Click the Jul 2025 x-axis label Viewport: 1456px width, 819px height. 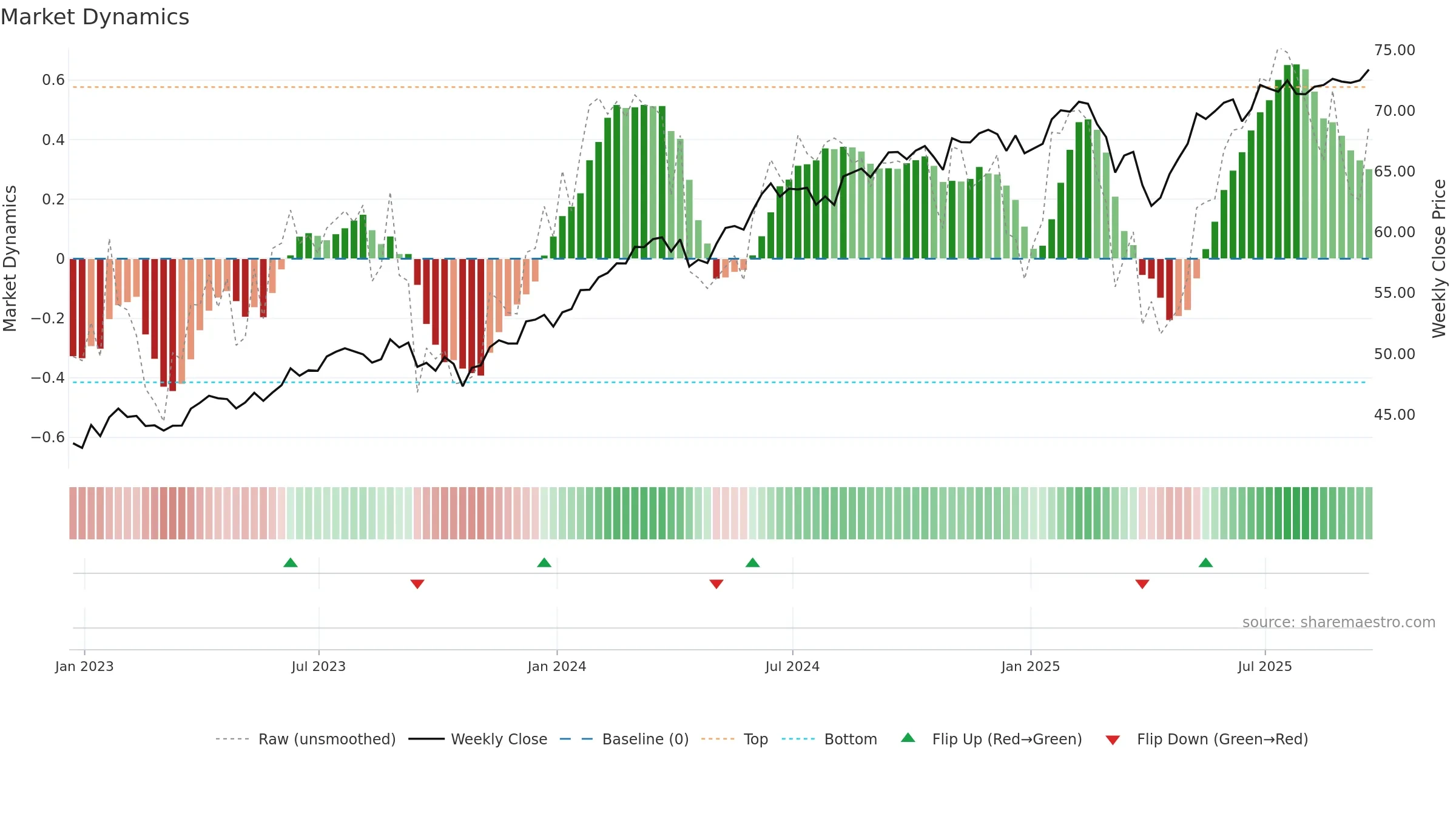coord(1265,666)
